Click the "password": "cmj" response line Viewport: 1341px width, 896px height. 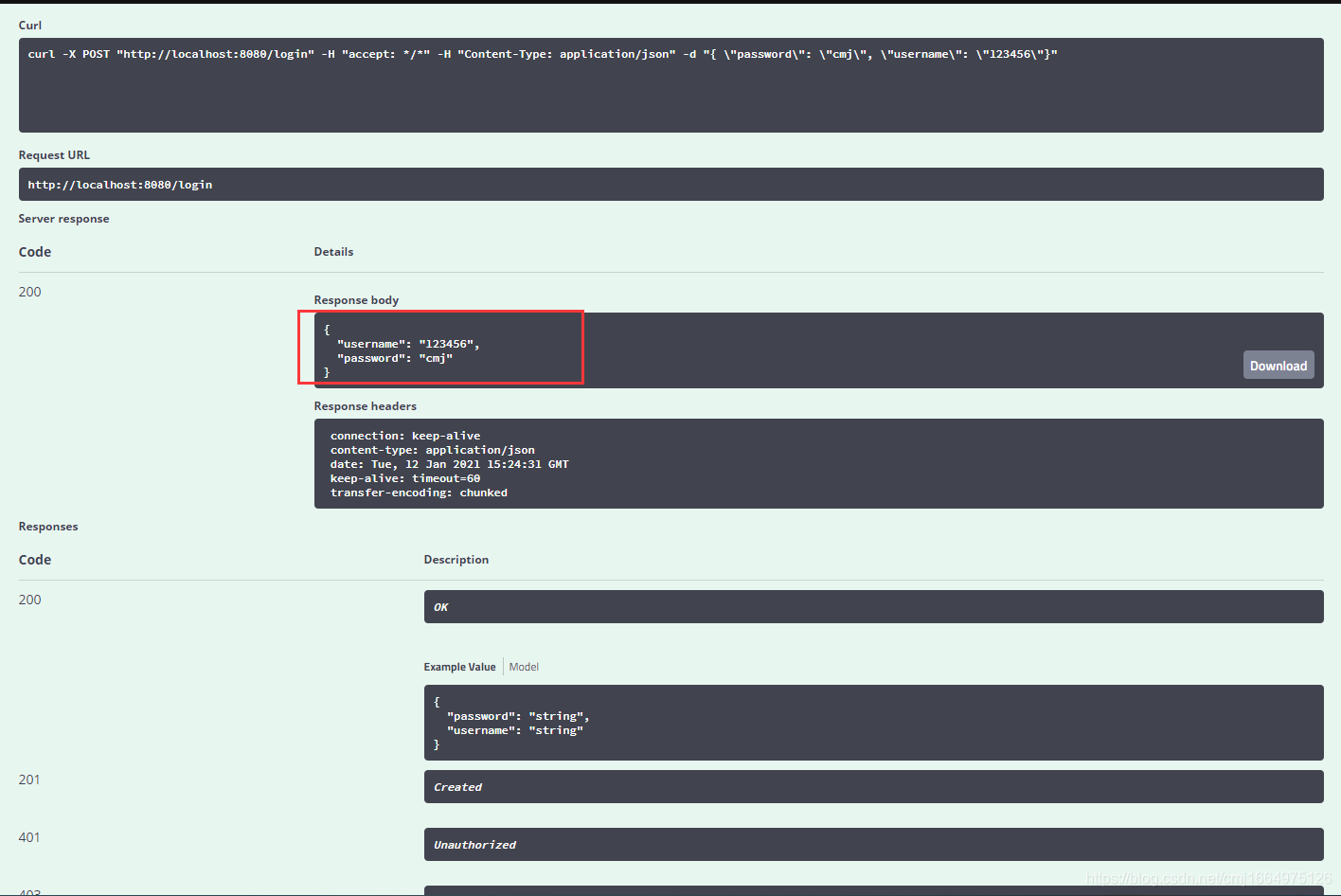click(395, 358)
